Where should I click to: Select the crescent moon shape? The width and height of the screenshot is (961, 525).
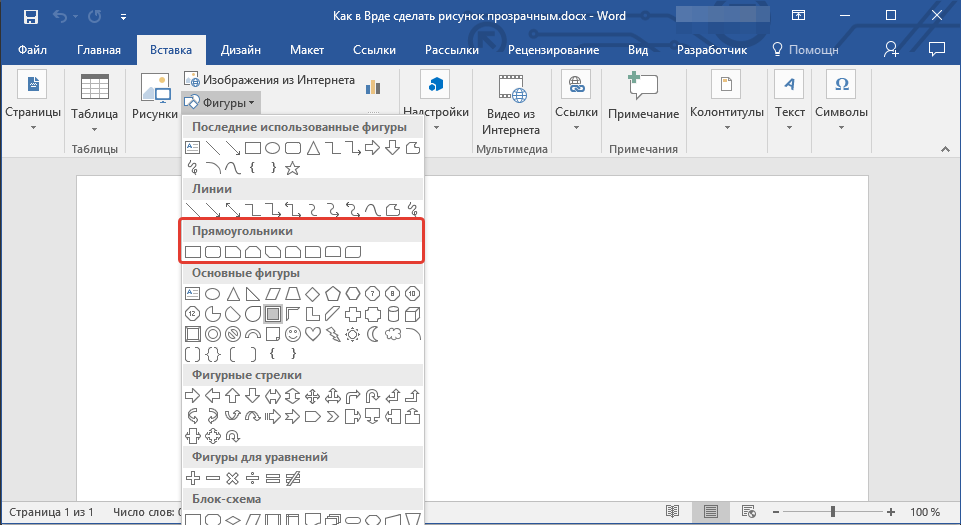[373, 333]
